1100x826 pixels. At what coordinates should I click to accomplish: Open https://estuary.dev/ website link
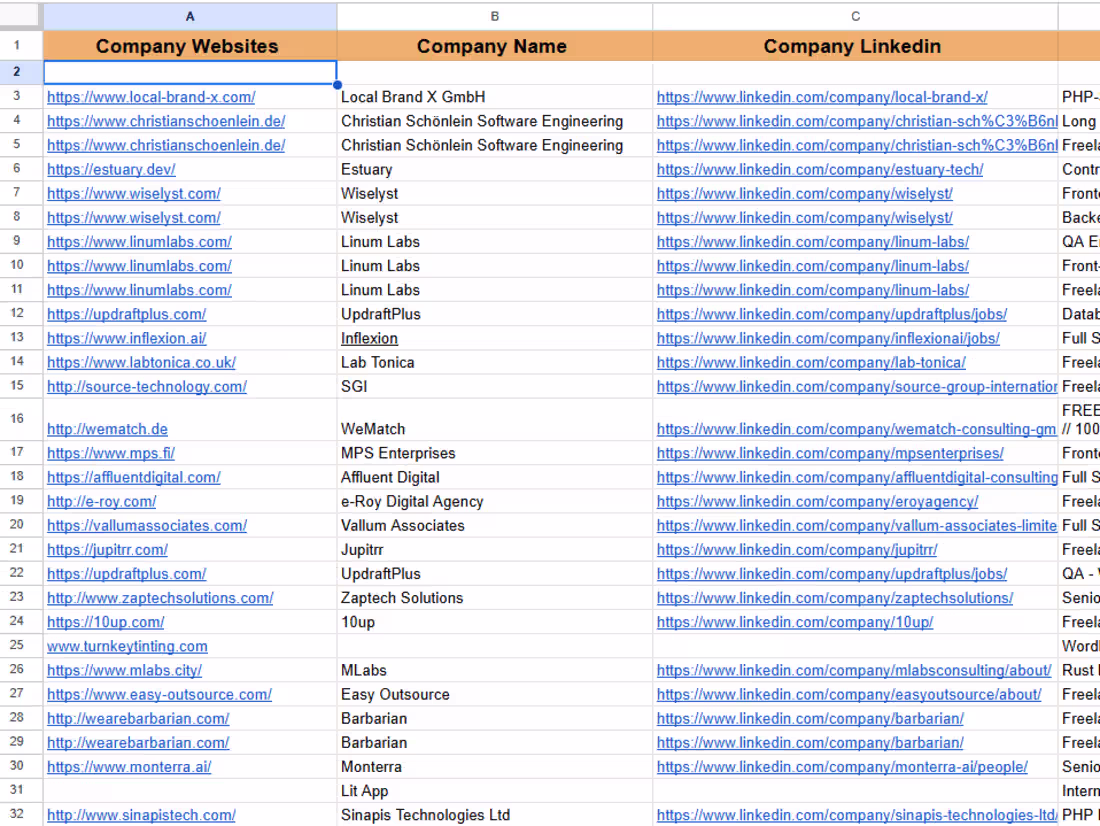point(111,169)
